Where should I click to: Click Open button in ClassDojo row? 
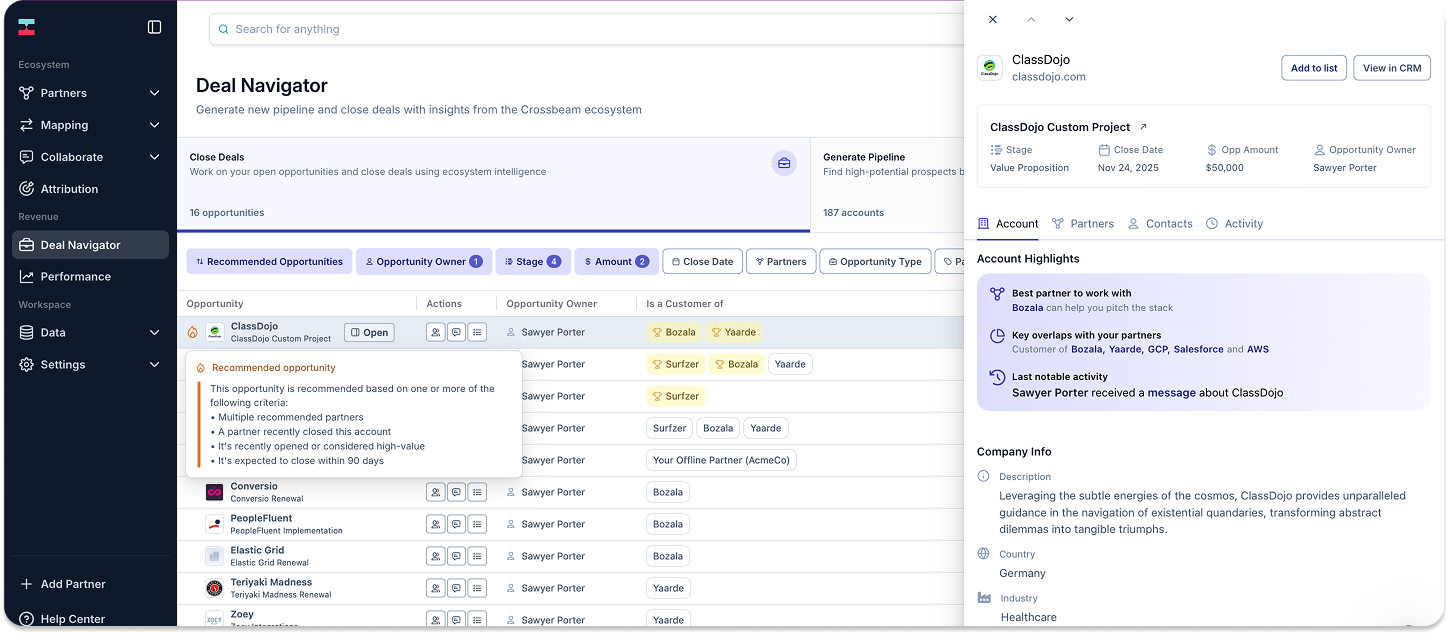[369, 332]
